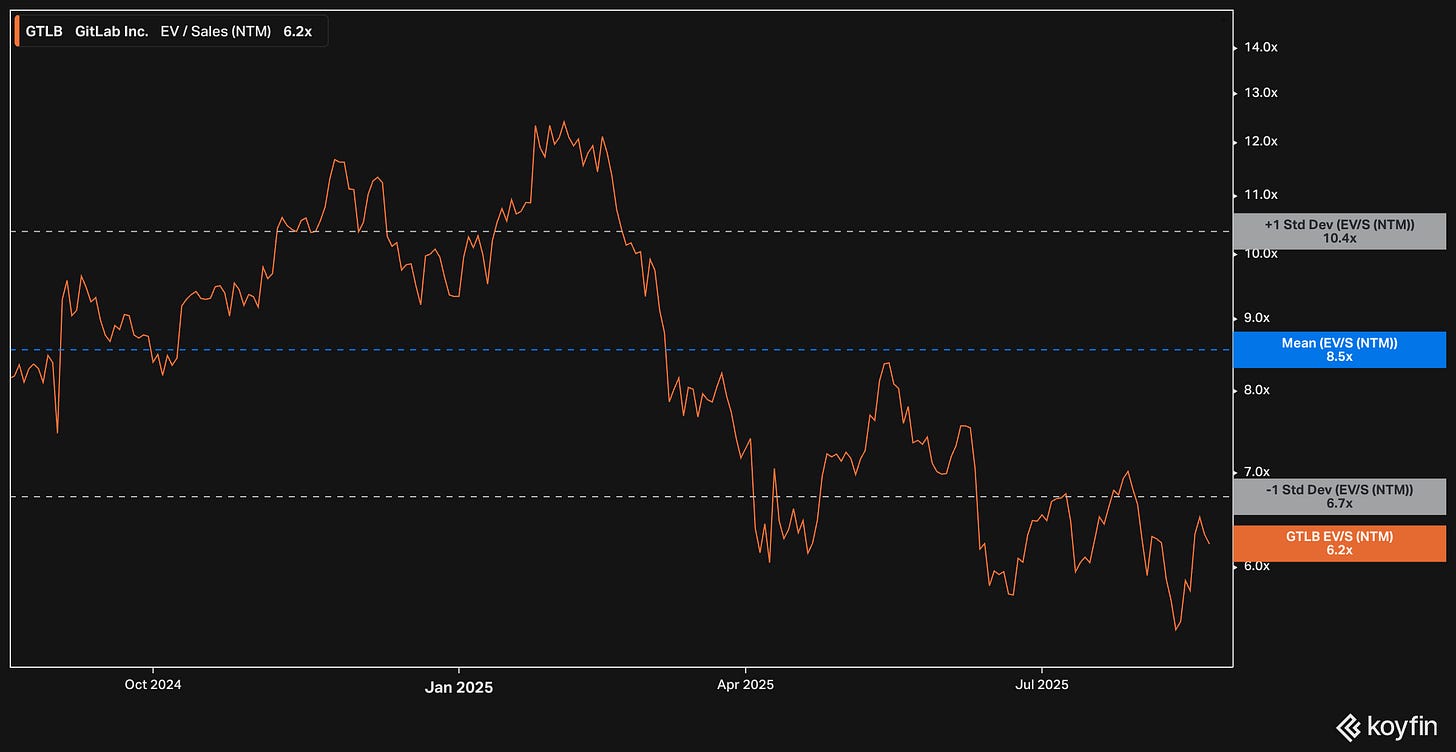Click the Apr 2025 x-axis label
This screenshot has width=1456, height=752.
coord(746,685)
